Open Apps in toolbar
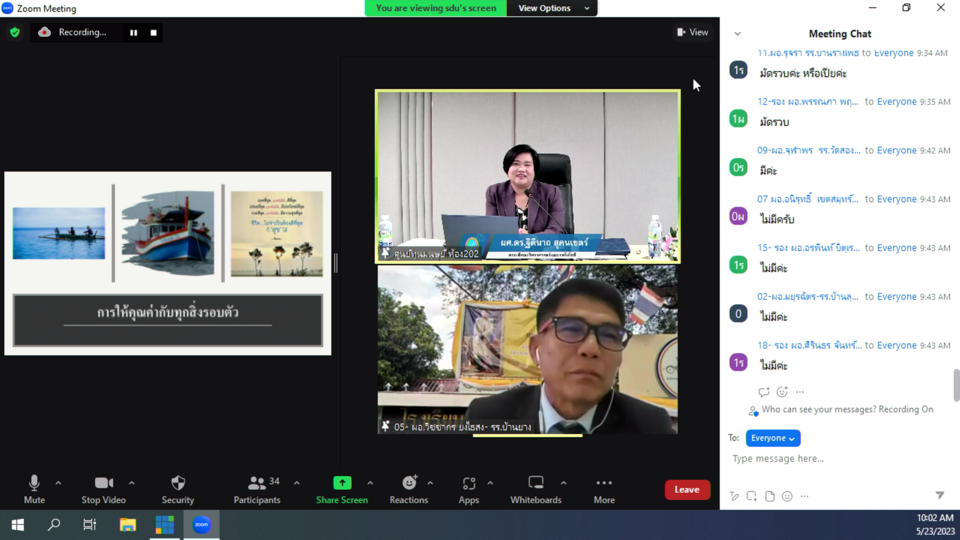960x540 pixels. [468, 489]
